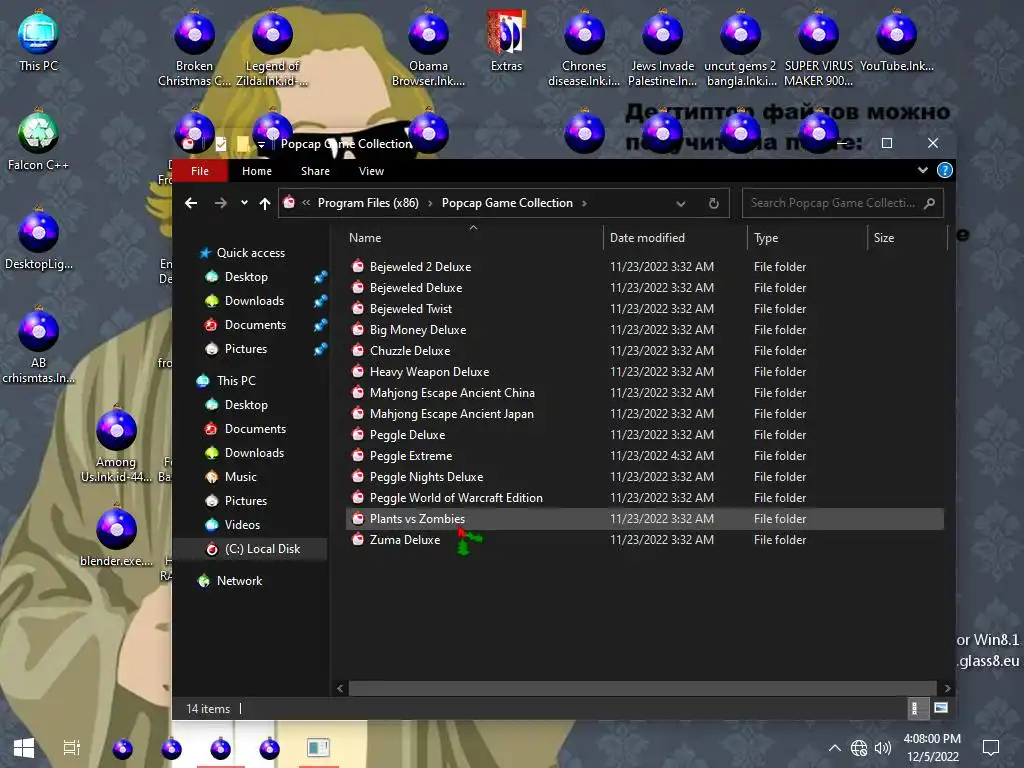Sort by Type column header

click(807, 238)
